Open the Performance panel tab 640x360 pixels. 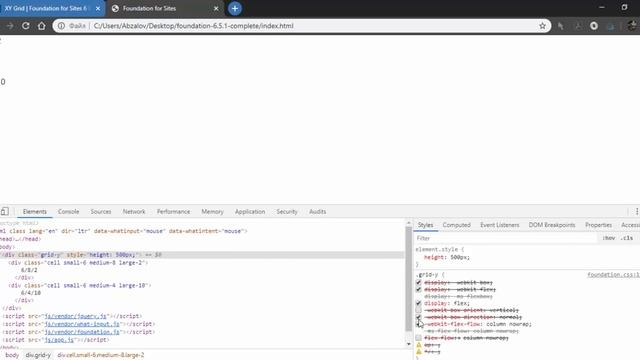coord(173,211)
